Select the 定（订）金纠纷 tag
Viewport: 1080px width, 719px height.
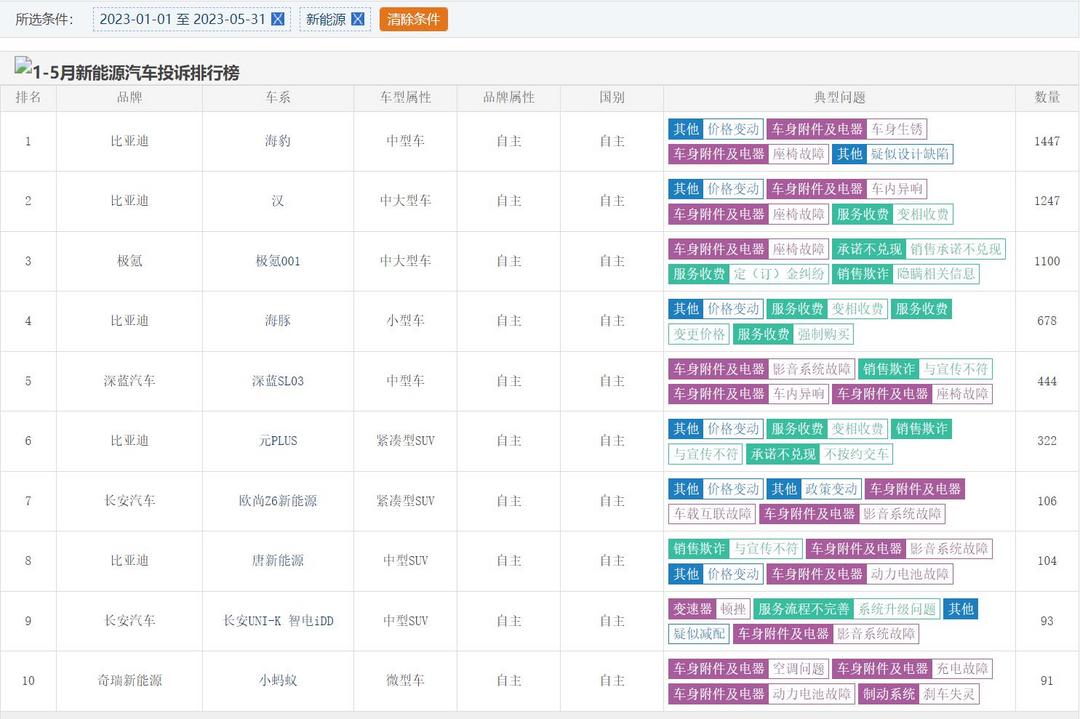[778, 273]
